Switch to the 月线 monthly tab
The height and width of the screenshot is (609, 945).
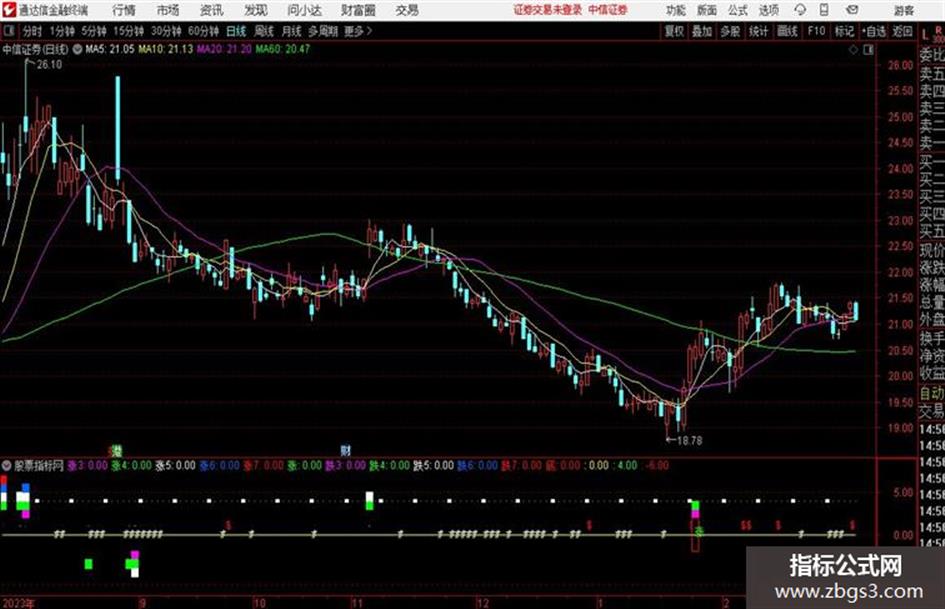(292, 31)
